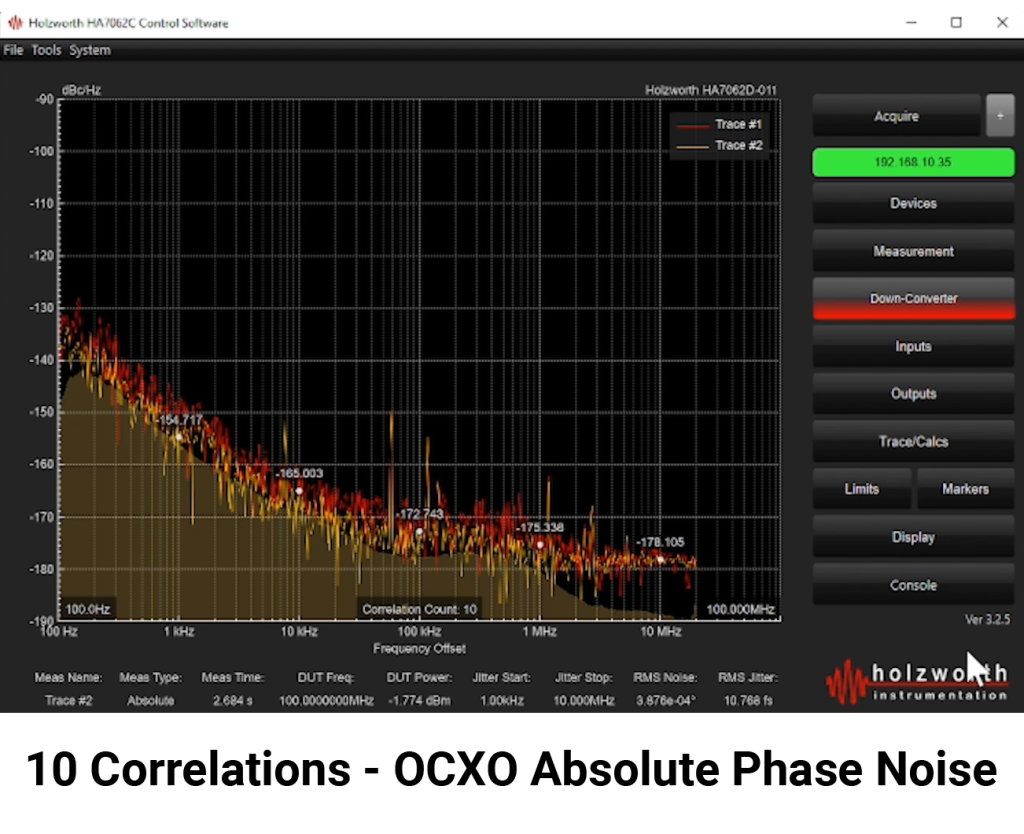Click the Jitter Stop value 10.000MHz

click(x=584, y=701)
